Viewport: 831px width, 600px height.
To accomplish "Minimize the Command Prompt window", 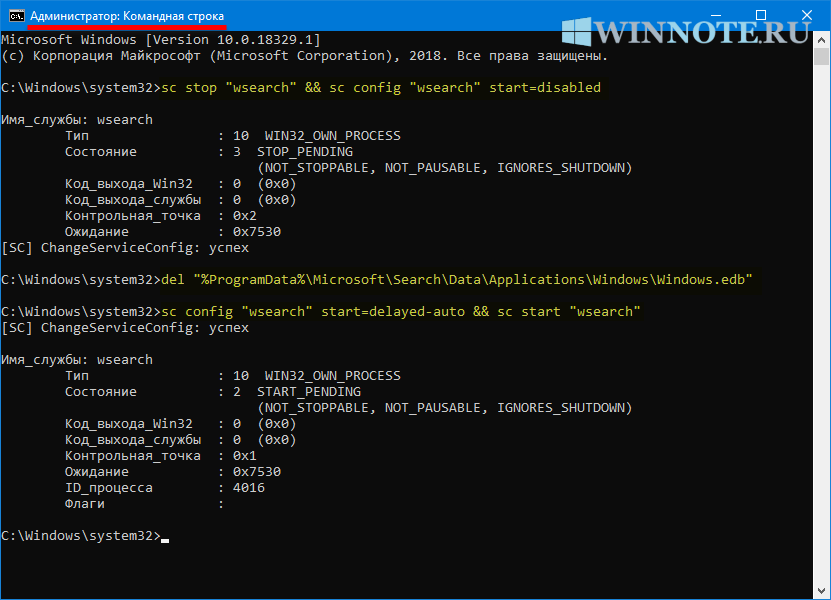I will [x=714, y=15].
